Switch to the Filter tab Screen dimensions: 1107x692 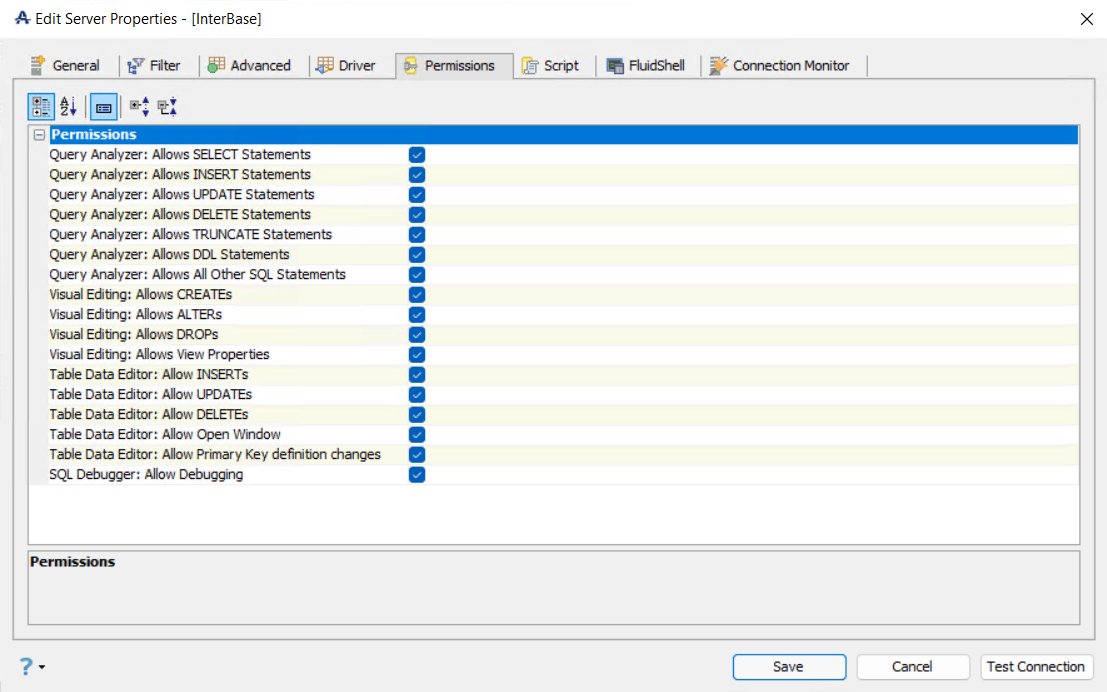pos(154,66)
